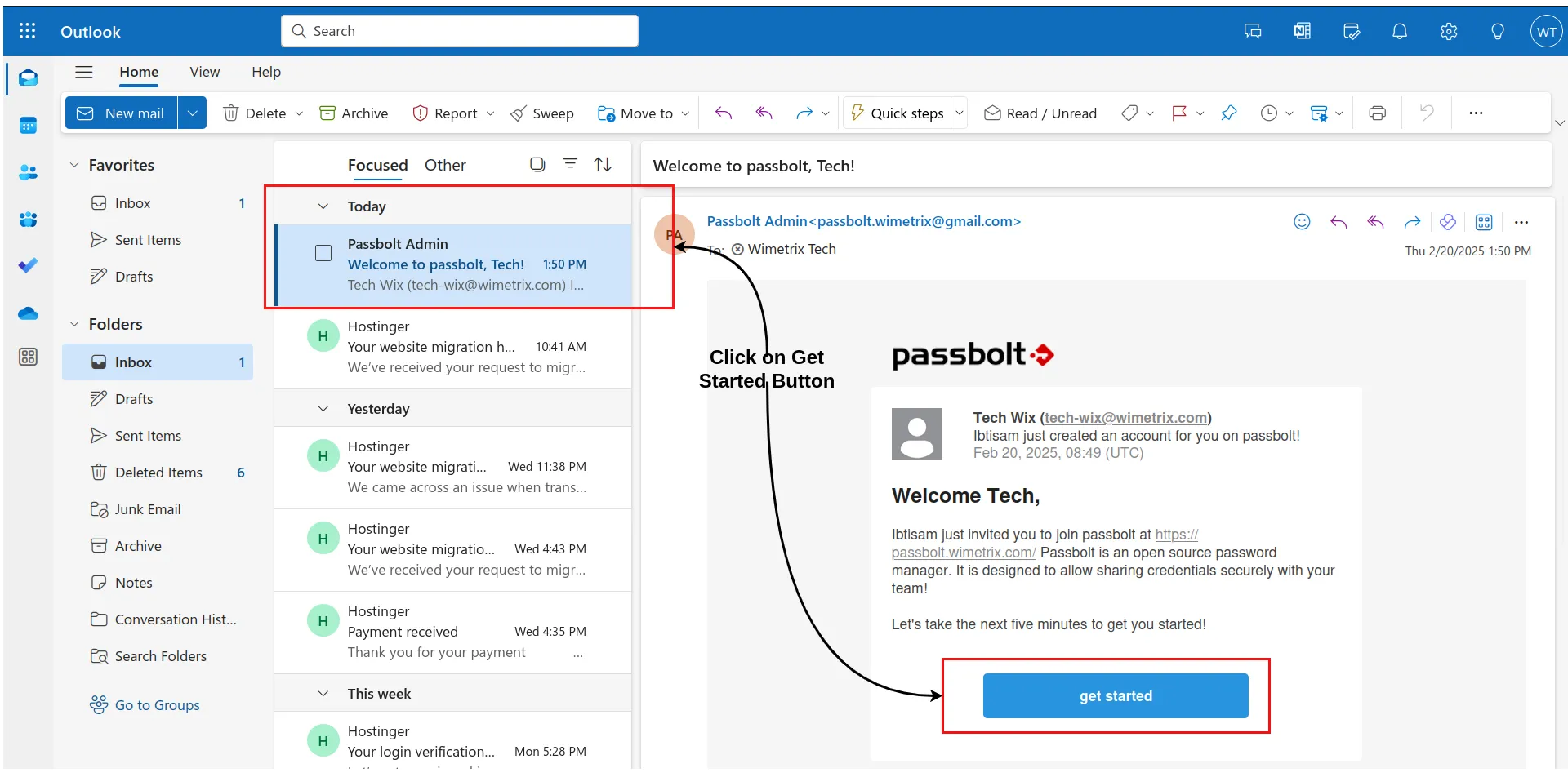1568x777 pixels.
Task: Open the Settings gear icon
Action: pyautogui.click(x=1448, y=31)
